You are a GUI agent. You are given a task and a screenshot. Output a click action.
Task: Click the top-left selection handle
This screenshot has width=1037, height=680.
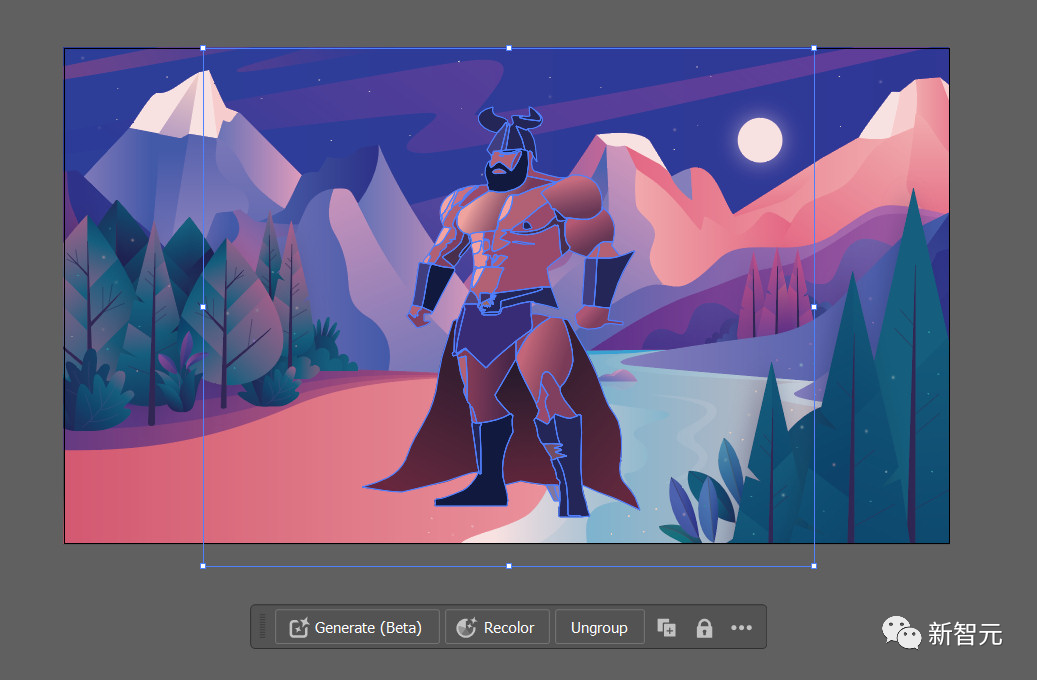[203, 48]
